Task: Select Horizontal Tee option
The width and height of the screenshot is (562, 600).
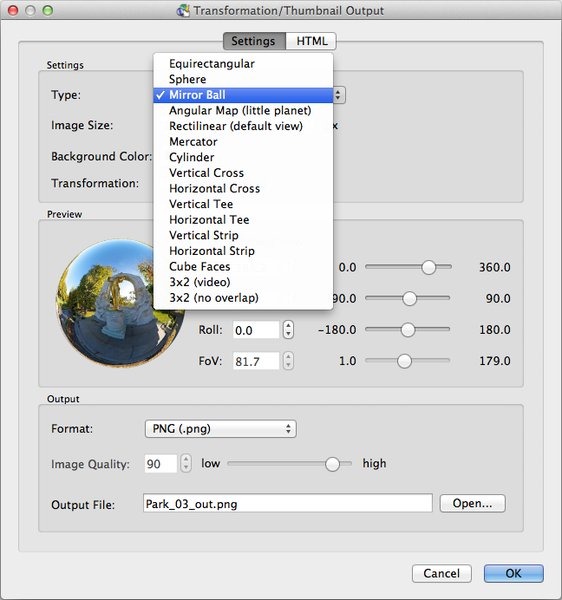Action: (243, 220)
